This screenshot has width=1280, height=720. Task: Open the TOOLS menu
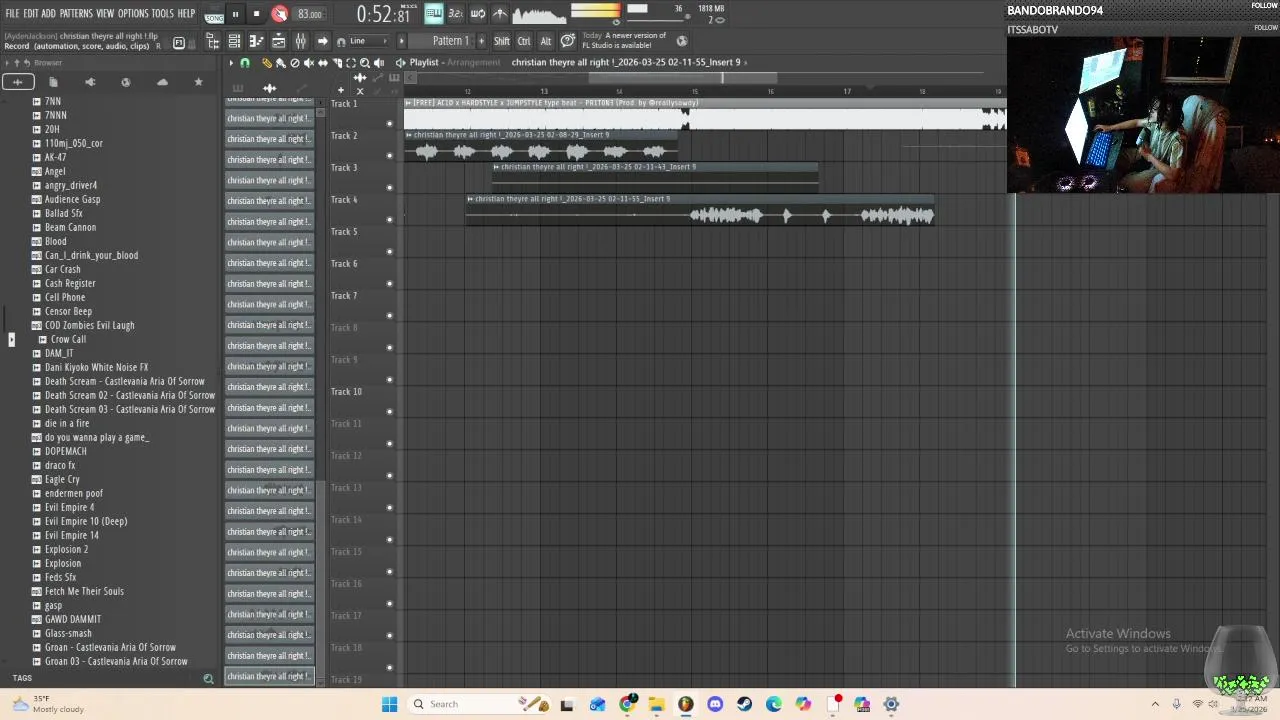point(163,14)
